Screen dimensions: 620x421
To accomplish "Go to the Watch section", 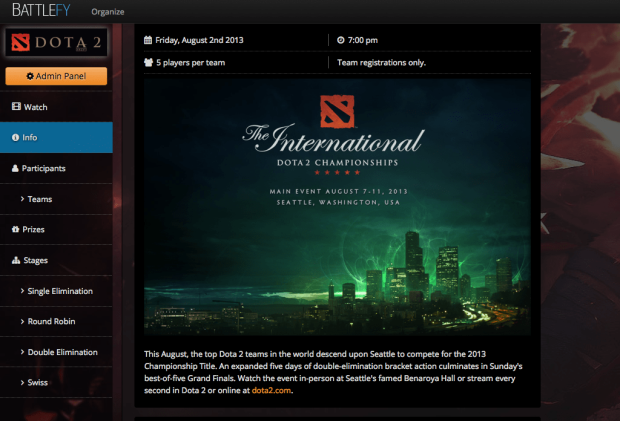I will tap(56, 107).
